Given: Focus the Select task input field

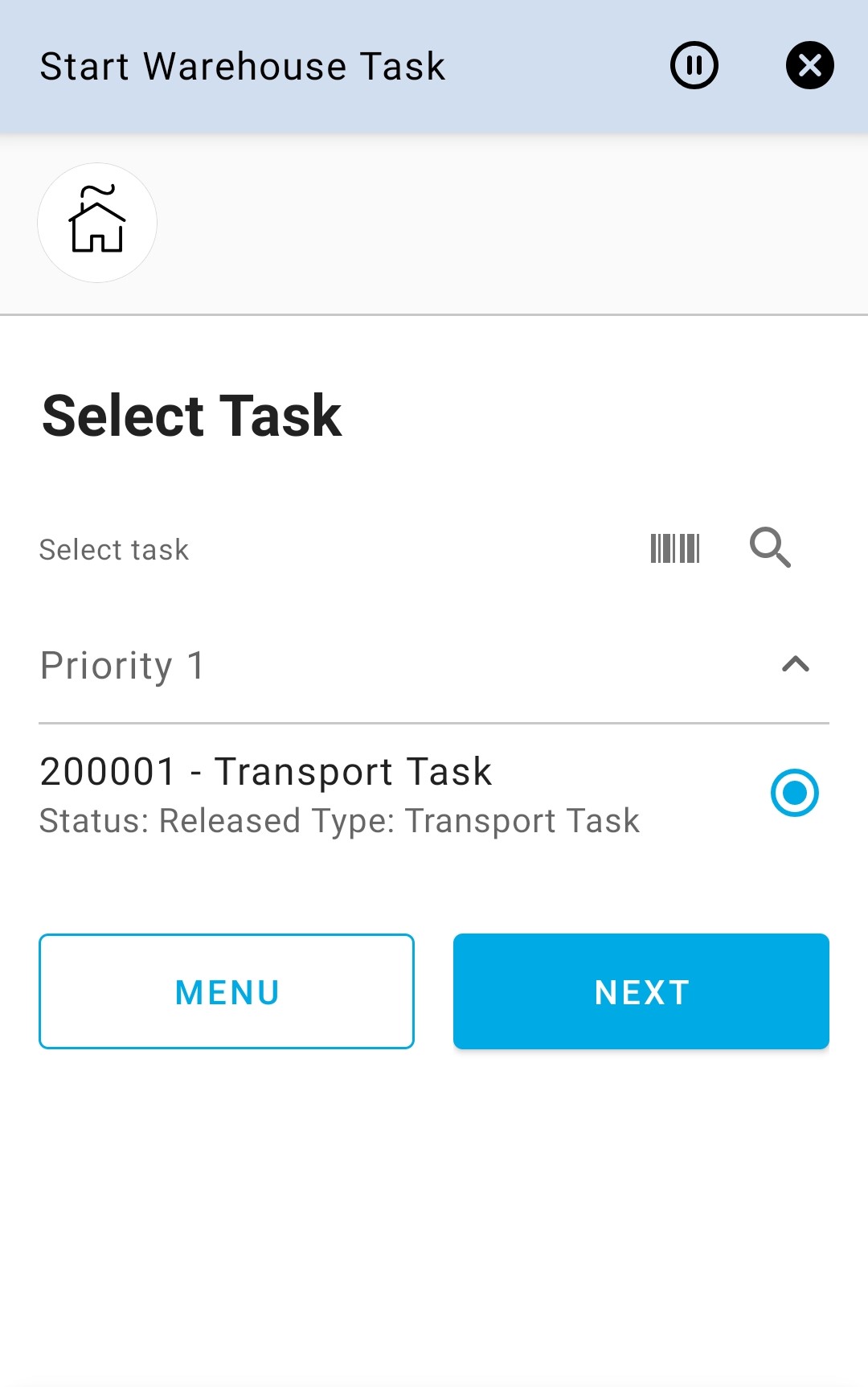Looking at the screenshot, I should pos(321,550).
